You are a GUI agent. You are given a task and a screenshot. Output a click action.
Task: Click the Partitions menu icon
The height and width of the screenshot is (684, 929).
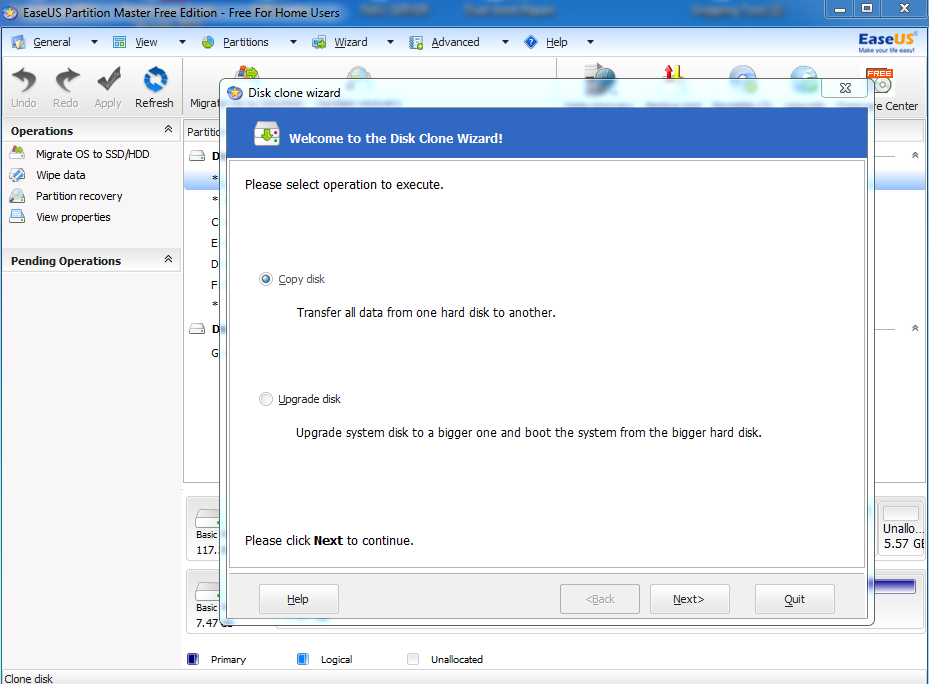coord(207,42)
